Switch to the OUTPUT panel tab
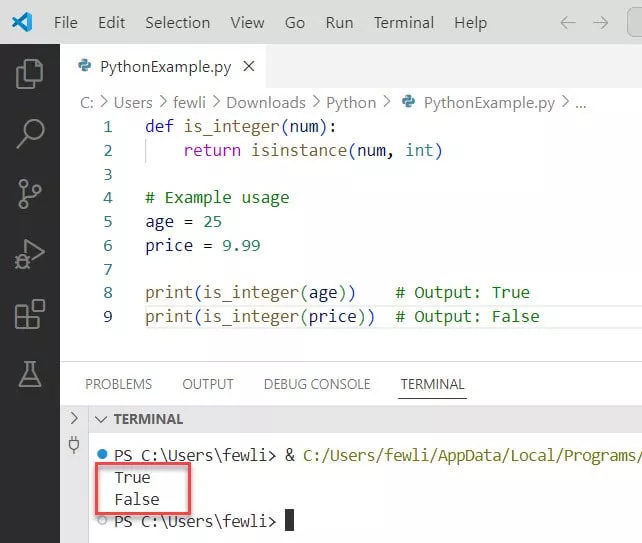This screenshot has height=543, width=642. 208,384
